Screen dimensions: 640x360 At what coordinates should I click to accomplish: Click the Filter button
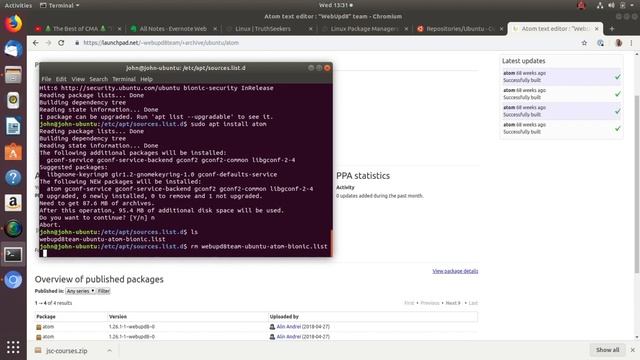[x=104, y=291]
